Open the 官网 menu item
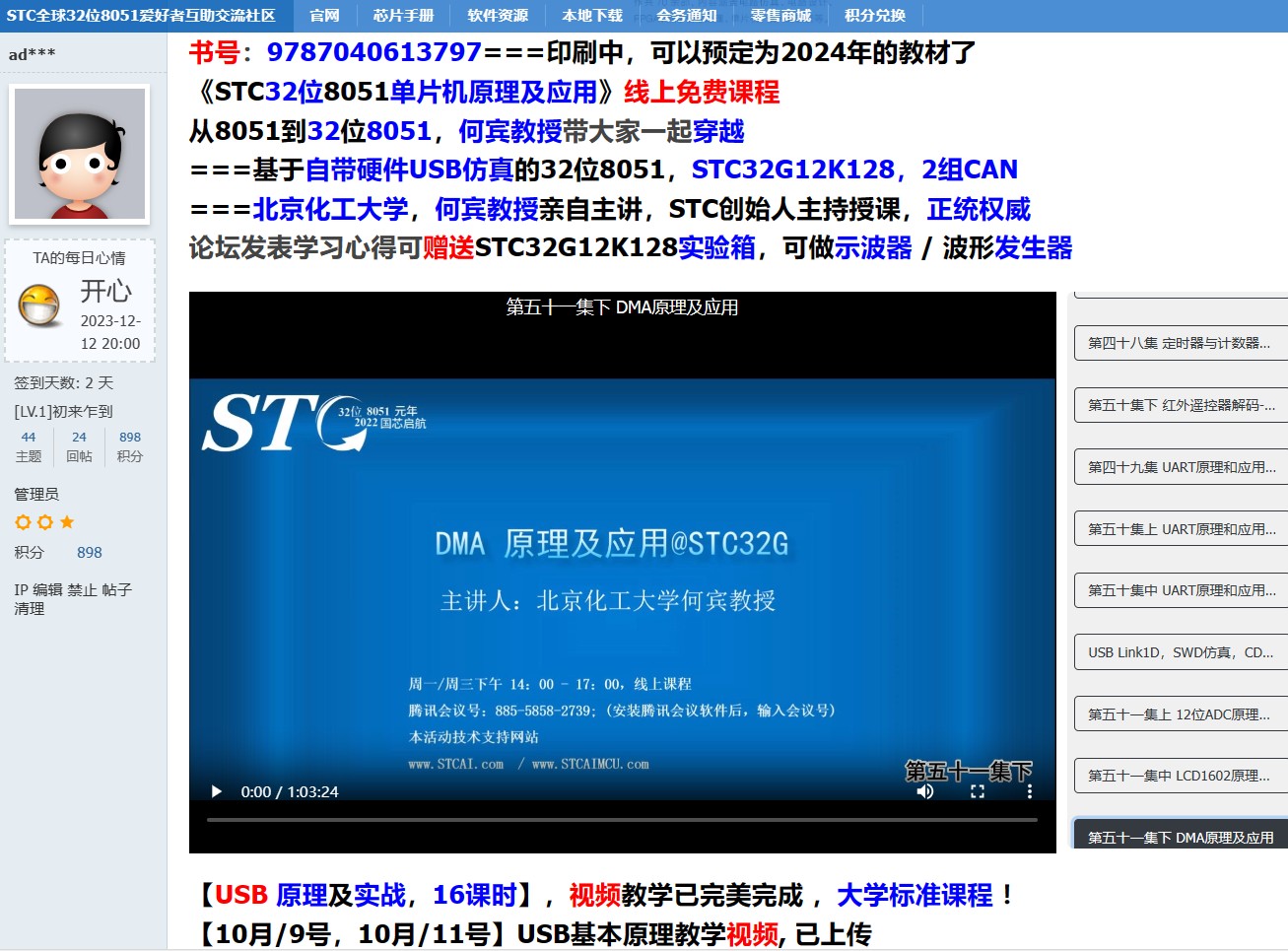Screen dimensions: 1288x951 [x=324, y=16]
